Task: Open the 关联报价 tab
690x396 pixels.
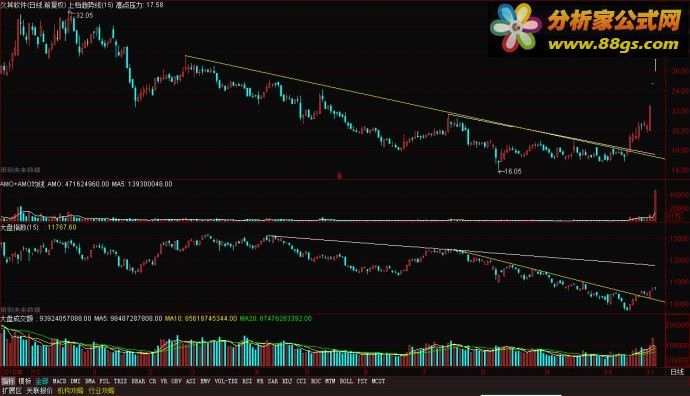Action: tap(39, 391)
